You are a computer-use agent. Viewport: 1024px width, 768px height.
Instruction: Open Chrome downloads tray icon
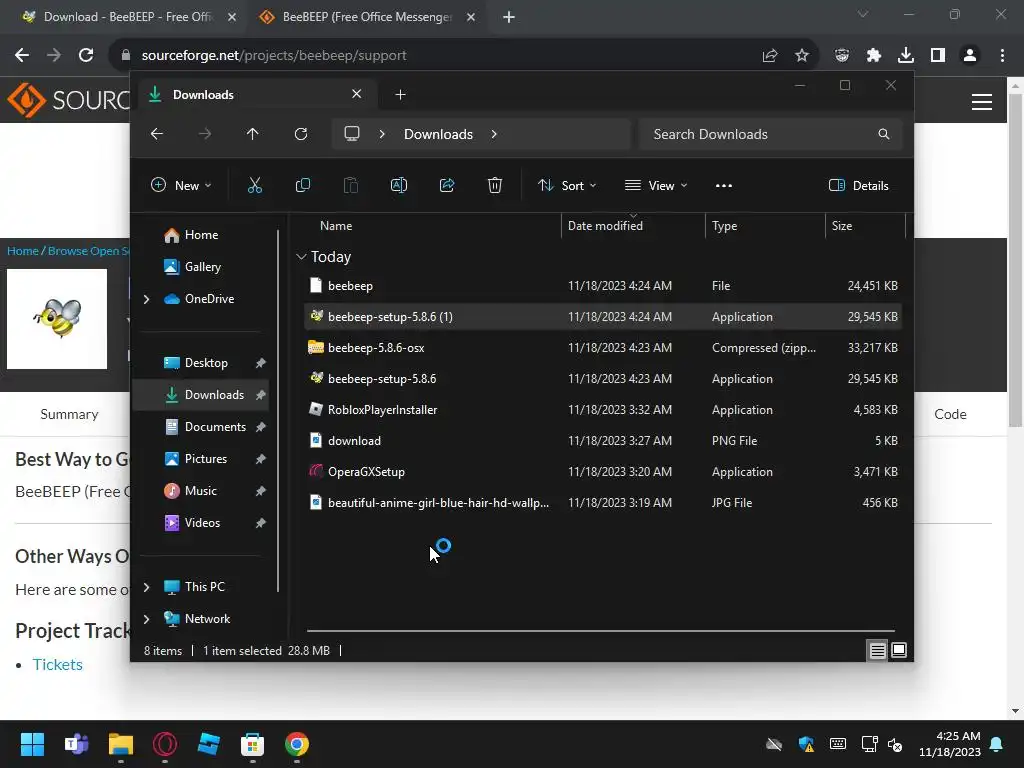(906, 56)
